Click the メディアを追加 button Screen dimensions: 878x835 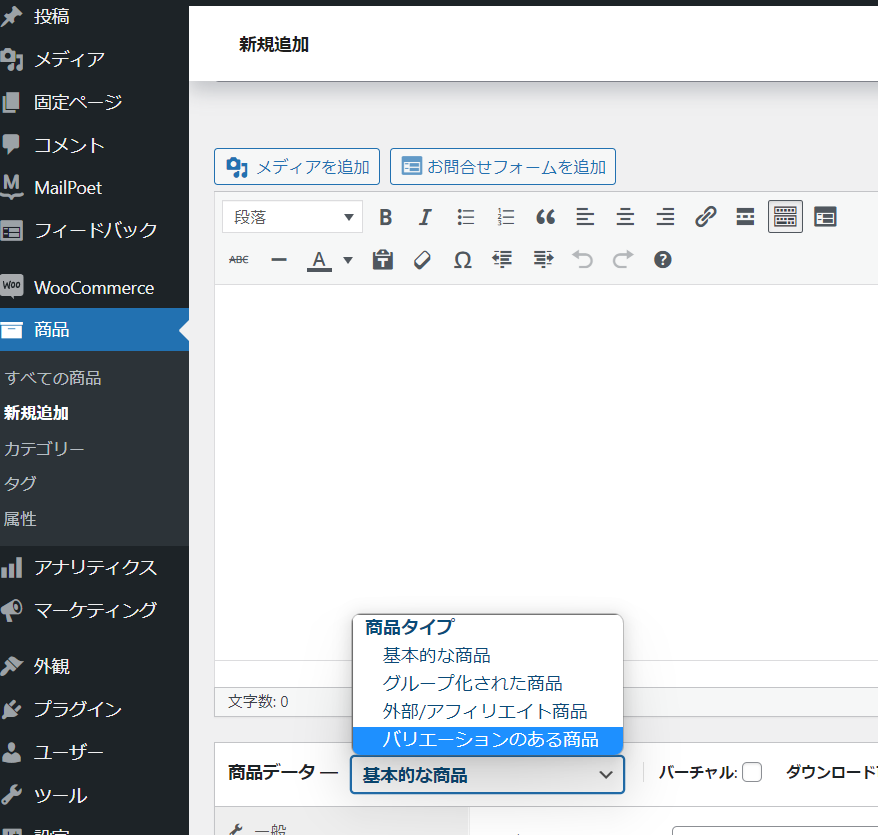(297, 167)
